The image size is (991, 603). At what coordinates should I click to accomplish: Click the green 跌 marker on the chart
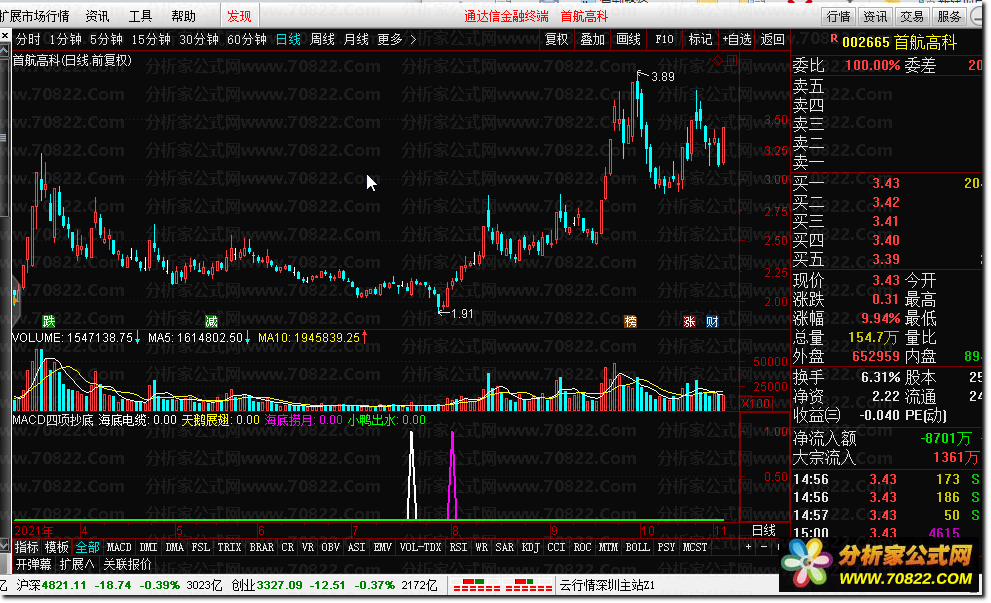coord(49,321)
